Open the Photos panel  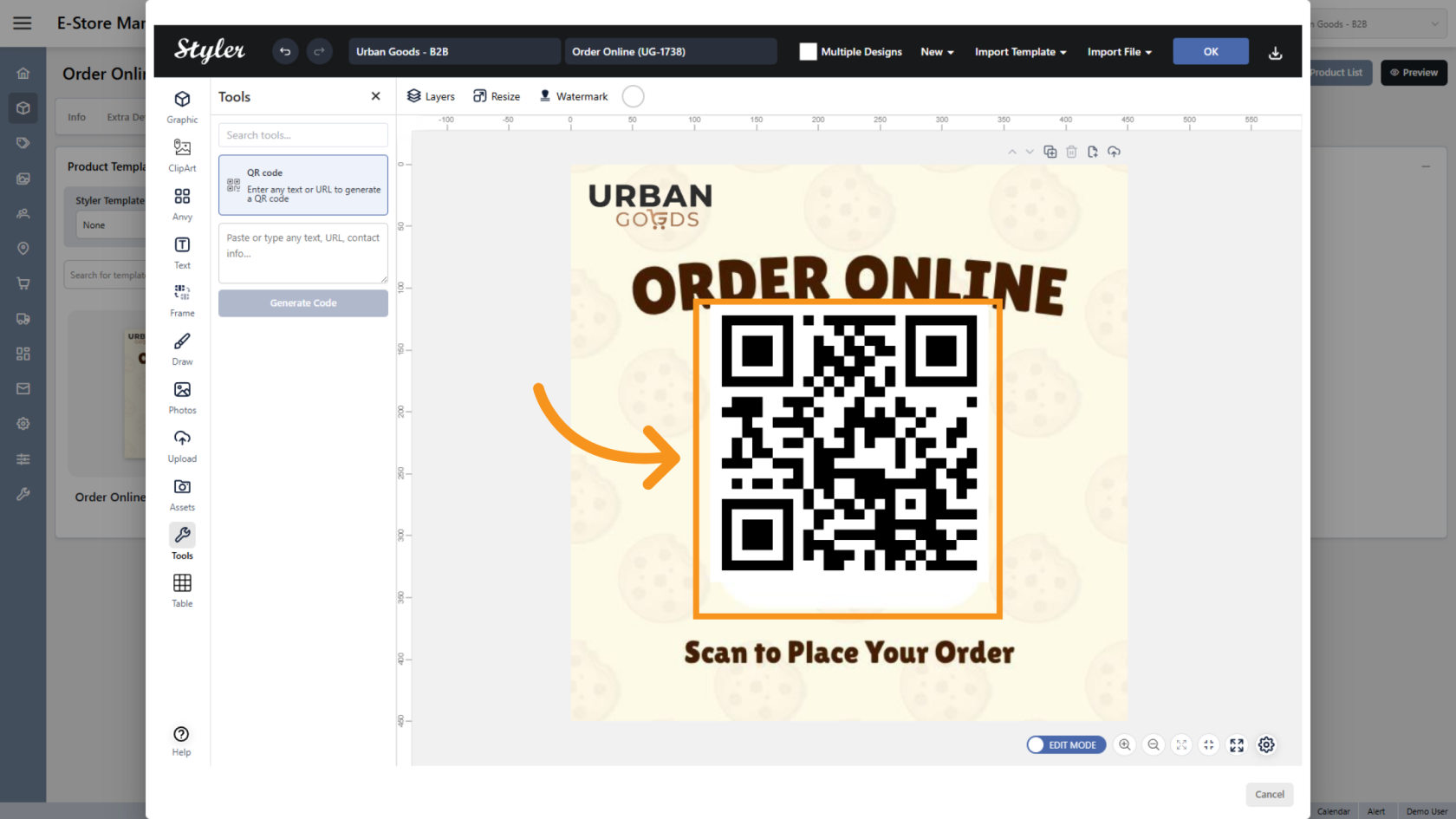pos(182,397)
